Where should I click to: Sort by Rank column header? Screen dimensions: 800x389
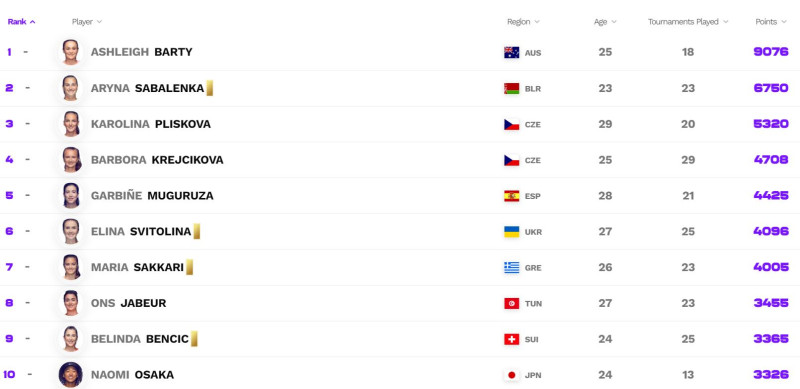pos(21,22)
